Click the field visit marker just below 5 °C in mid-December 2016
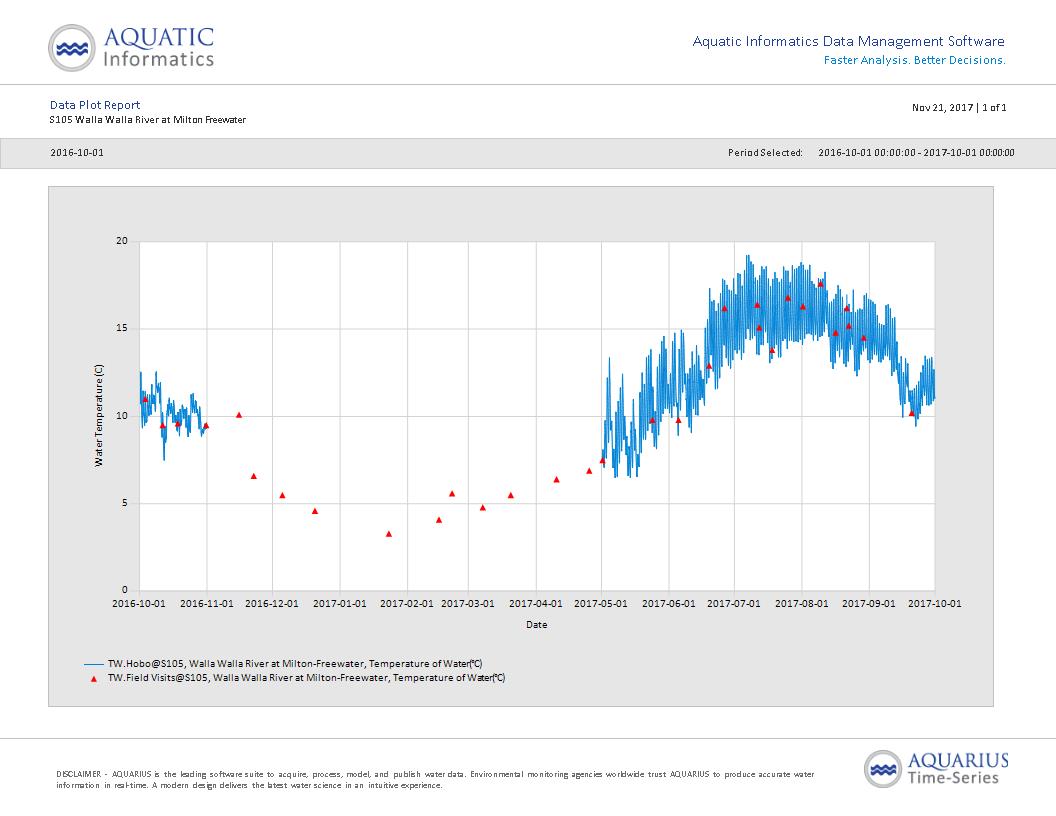Viewport: 1056px width, 816px height. [315, 511]
